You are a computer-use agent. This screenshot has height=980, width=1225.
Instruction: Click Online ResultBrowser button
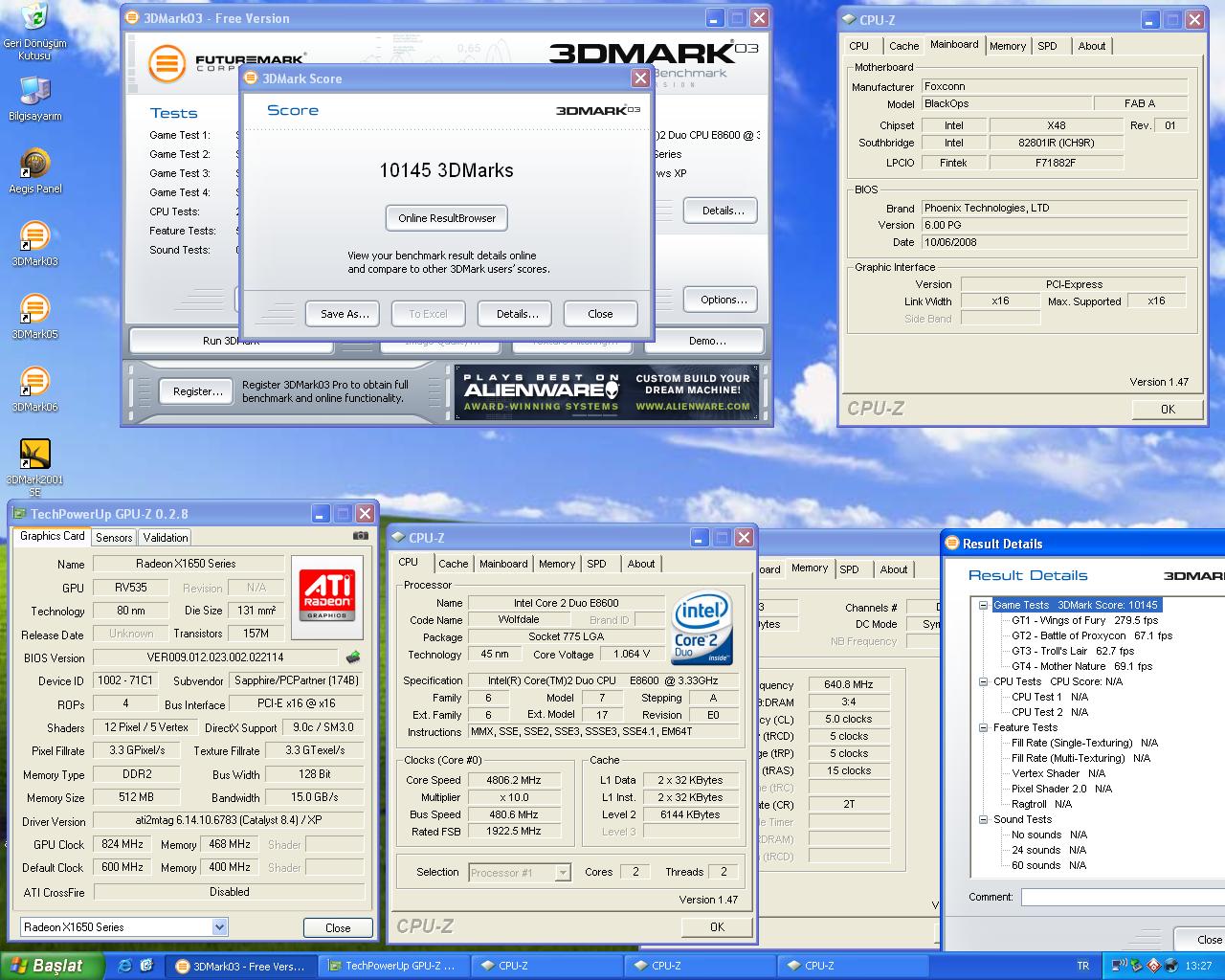[x=447, y=218]
